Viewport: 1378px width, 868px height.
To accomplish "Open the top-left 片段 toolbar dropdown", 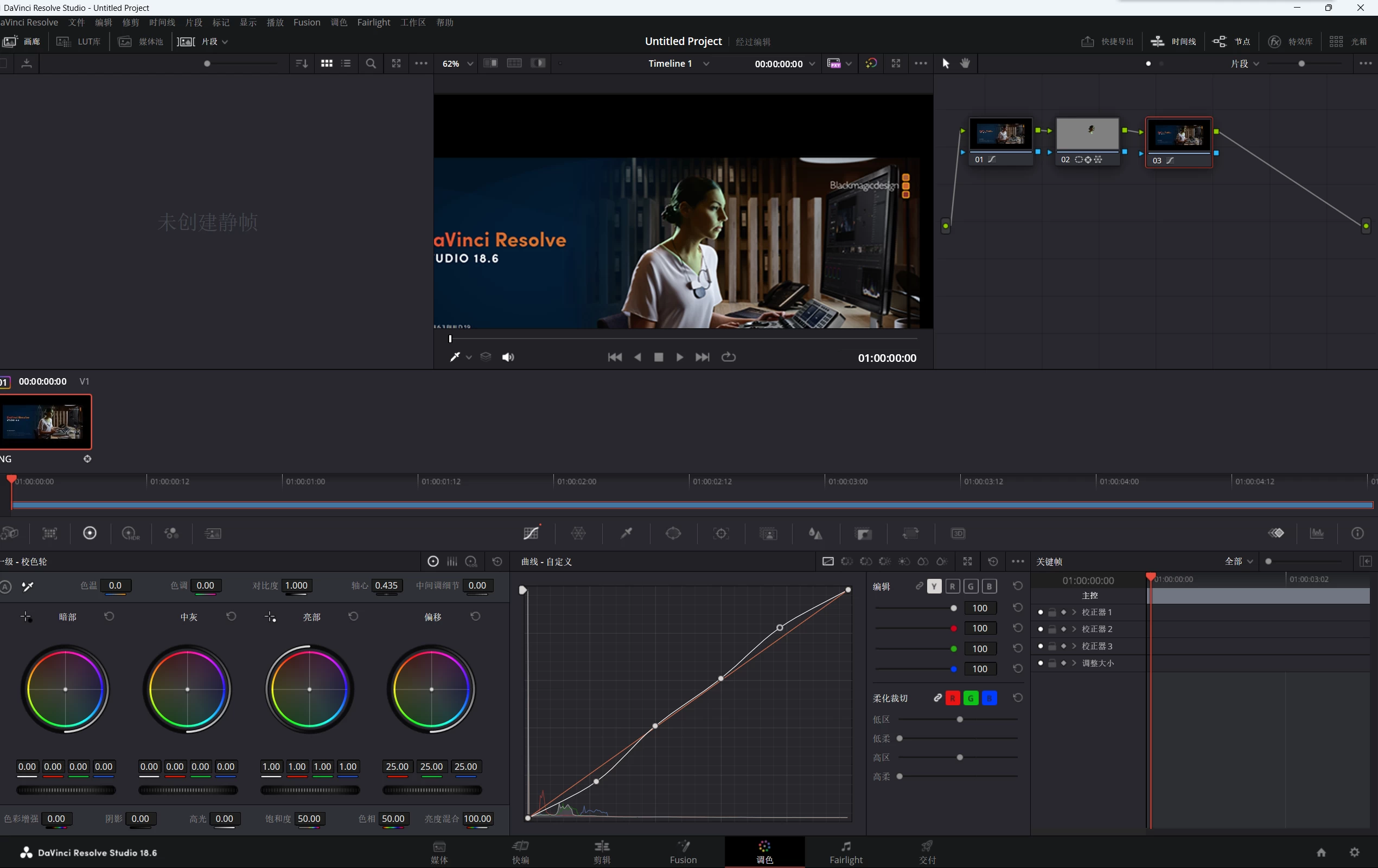I will tap(202, 42).
